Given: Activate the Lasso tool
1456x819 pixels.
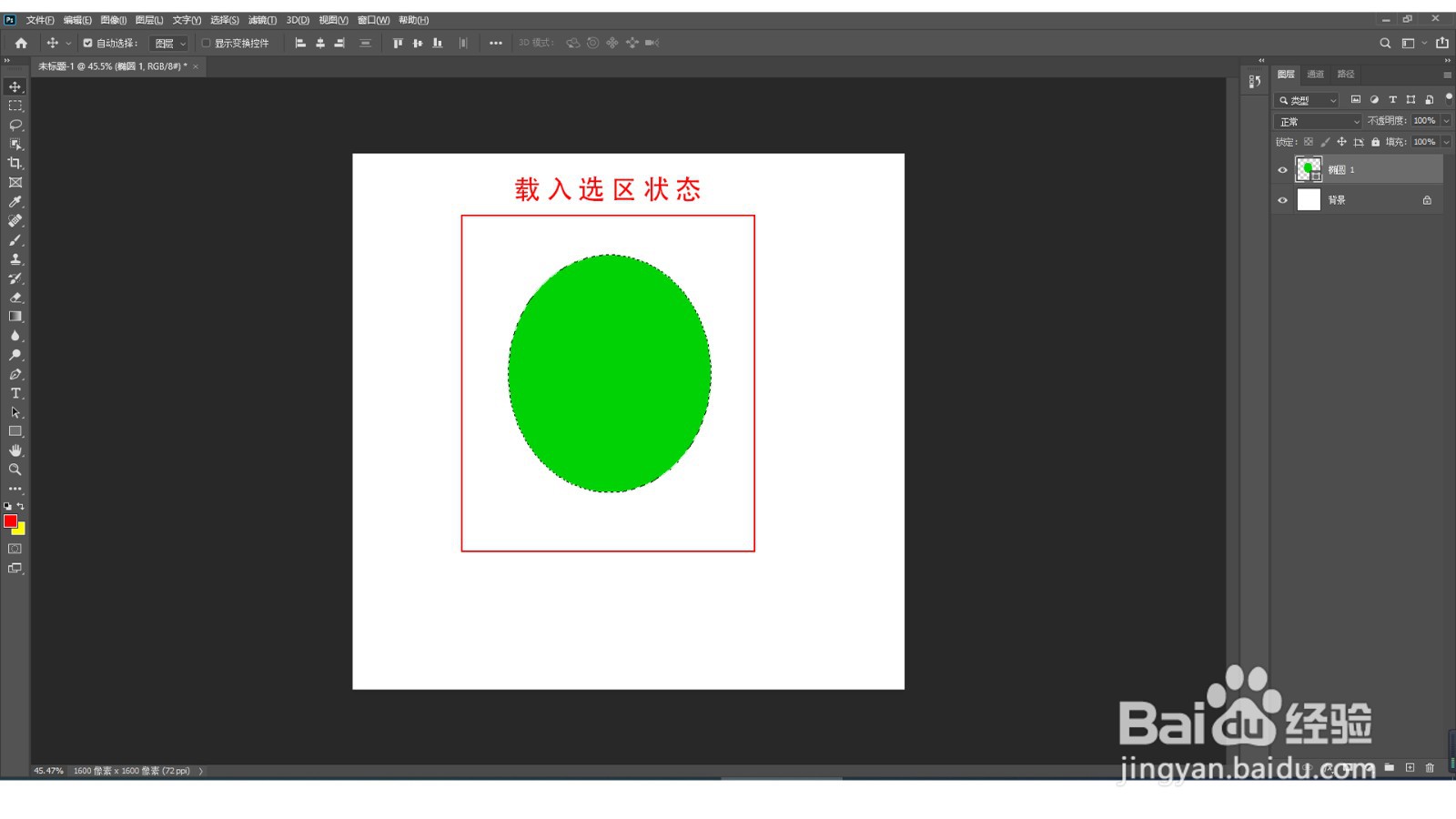Looking at the screenshot, I should click(x=15, y=125).
